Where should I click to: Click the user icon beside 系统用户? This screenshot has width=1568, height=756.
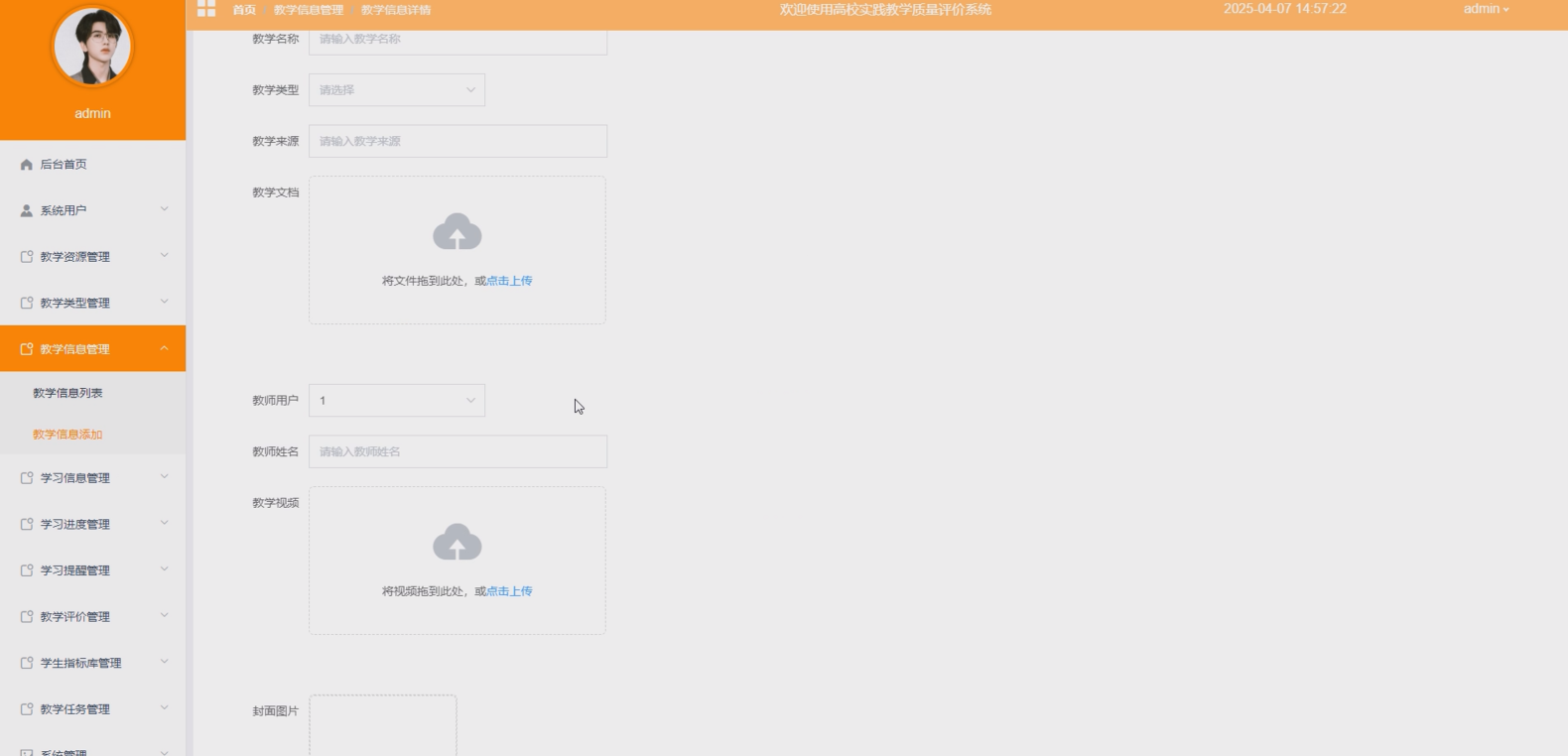click(27, 210)
